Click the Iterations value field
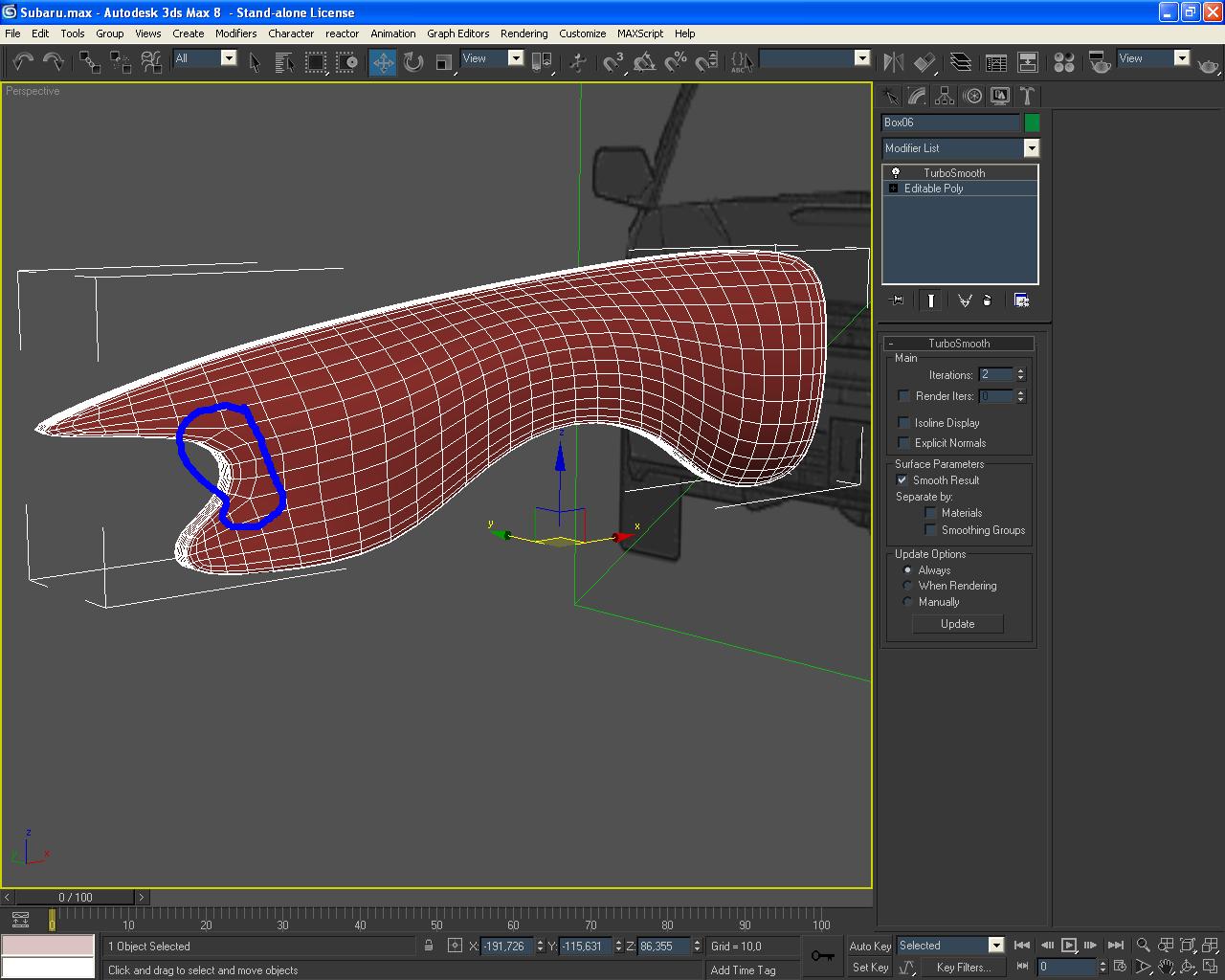 click(995, 374)
